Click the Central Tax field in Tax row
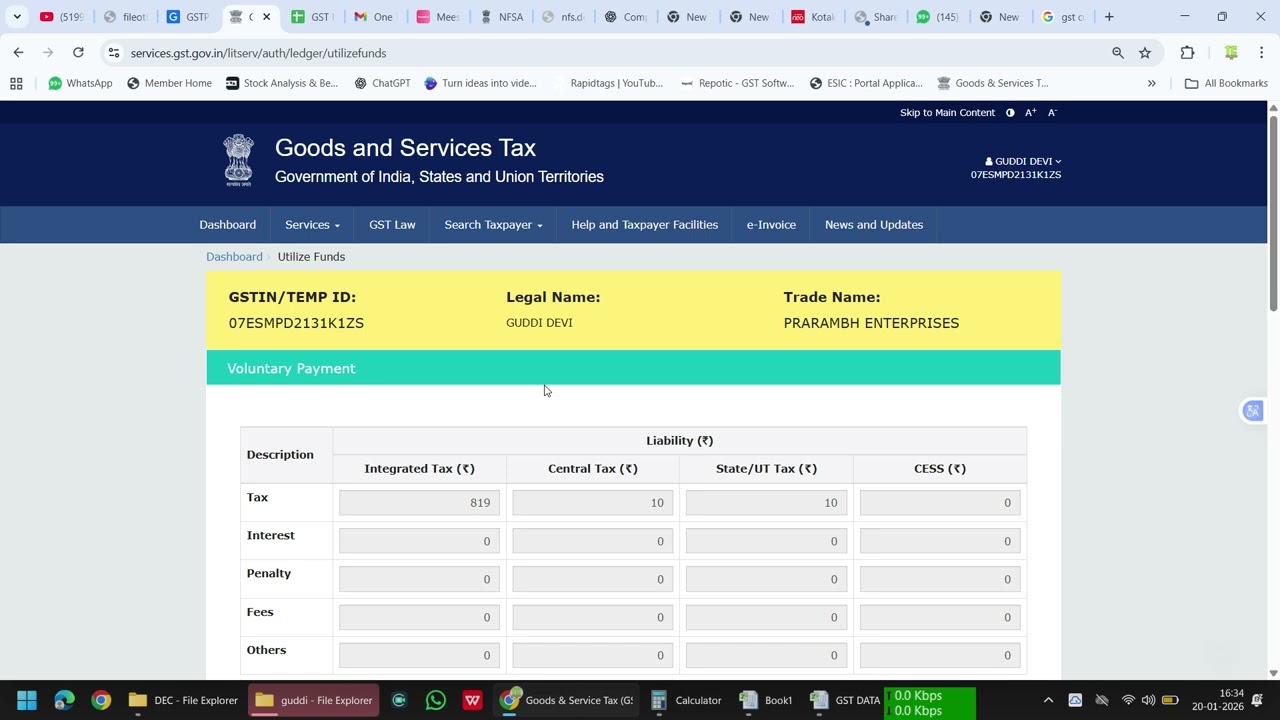 592,503
